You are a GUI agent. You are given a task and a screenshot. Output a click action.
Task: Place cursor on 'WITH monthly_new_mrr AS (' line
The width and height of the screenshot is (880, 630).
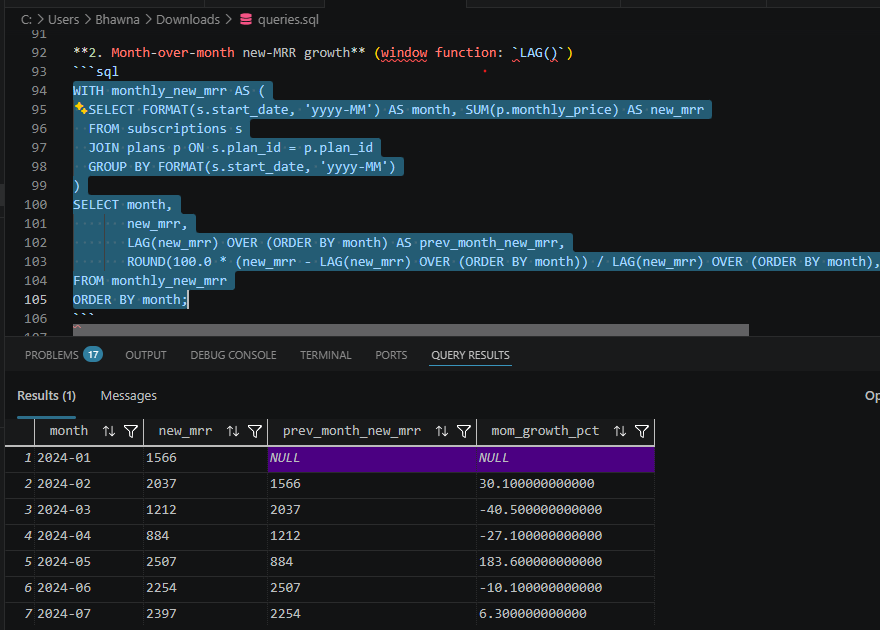[x=168, y=91]
